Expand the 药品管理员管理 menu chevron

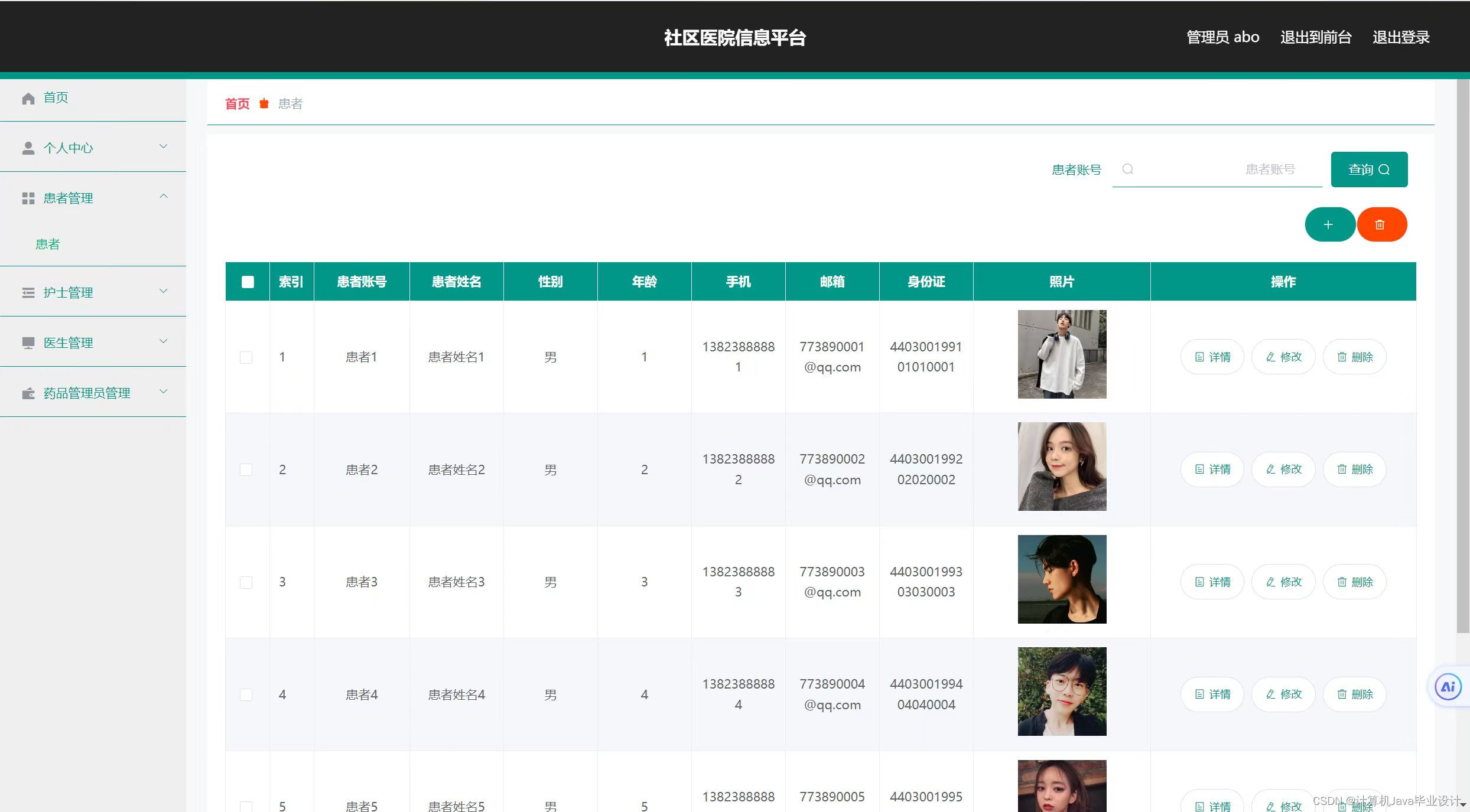coord(164,392)
